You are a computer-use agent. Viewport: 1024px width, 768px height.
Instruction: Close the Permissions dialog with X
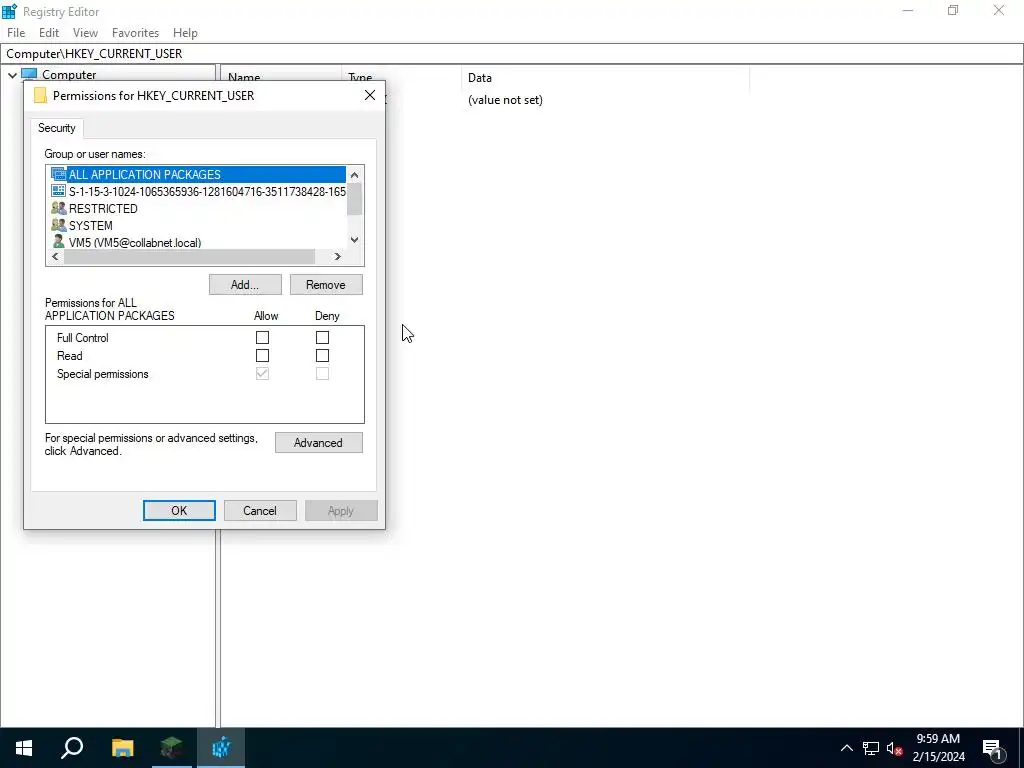370,95
